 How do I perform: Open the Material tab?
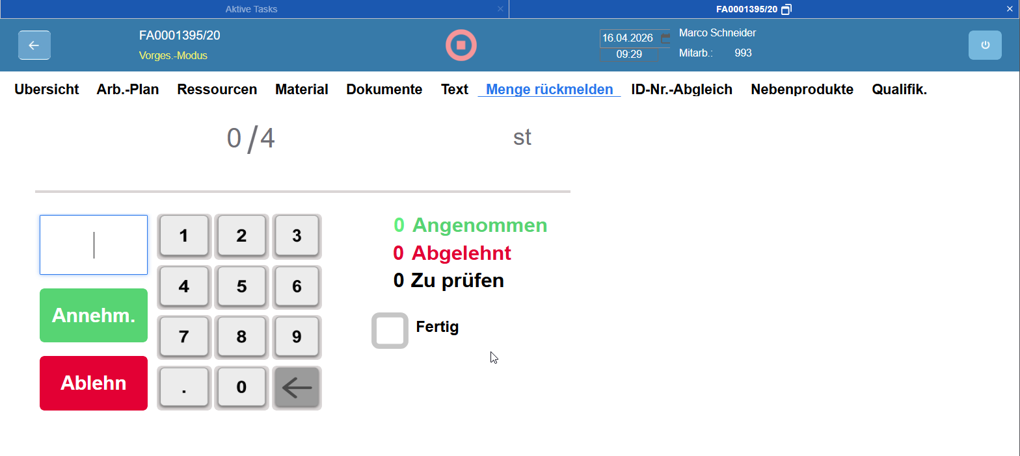[x=301, y=89]
